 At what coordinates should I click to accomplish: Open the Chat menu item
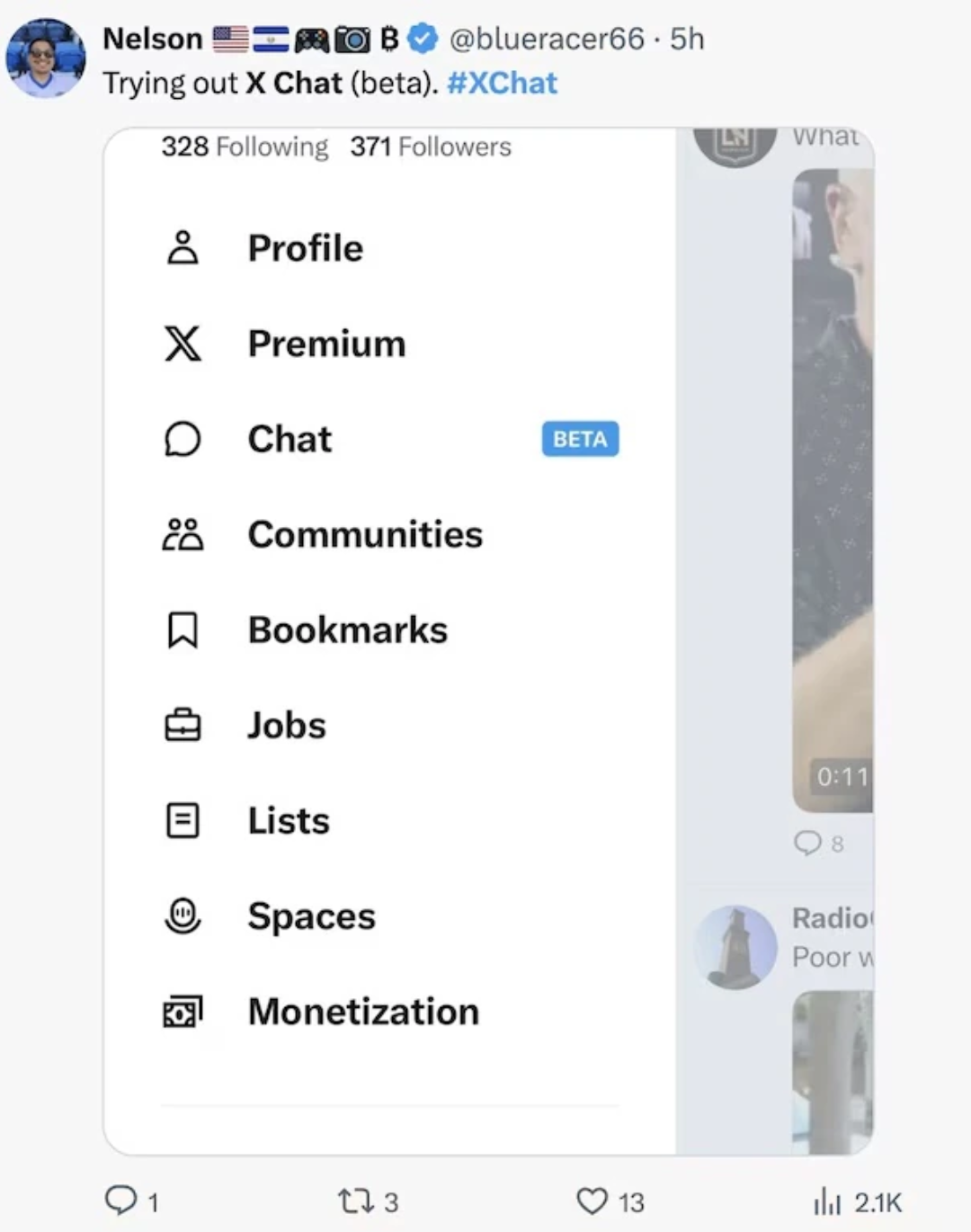coord(290,439)
